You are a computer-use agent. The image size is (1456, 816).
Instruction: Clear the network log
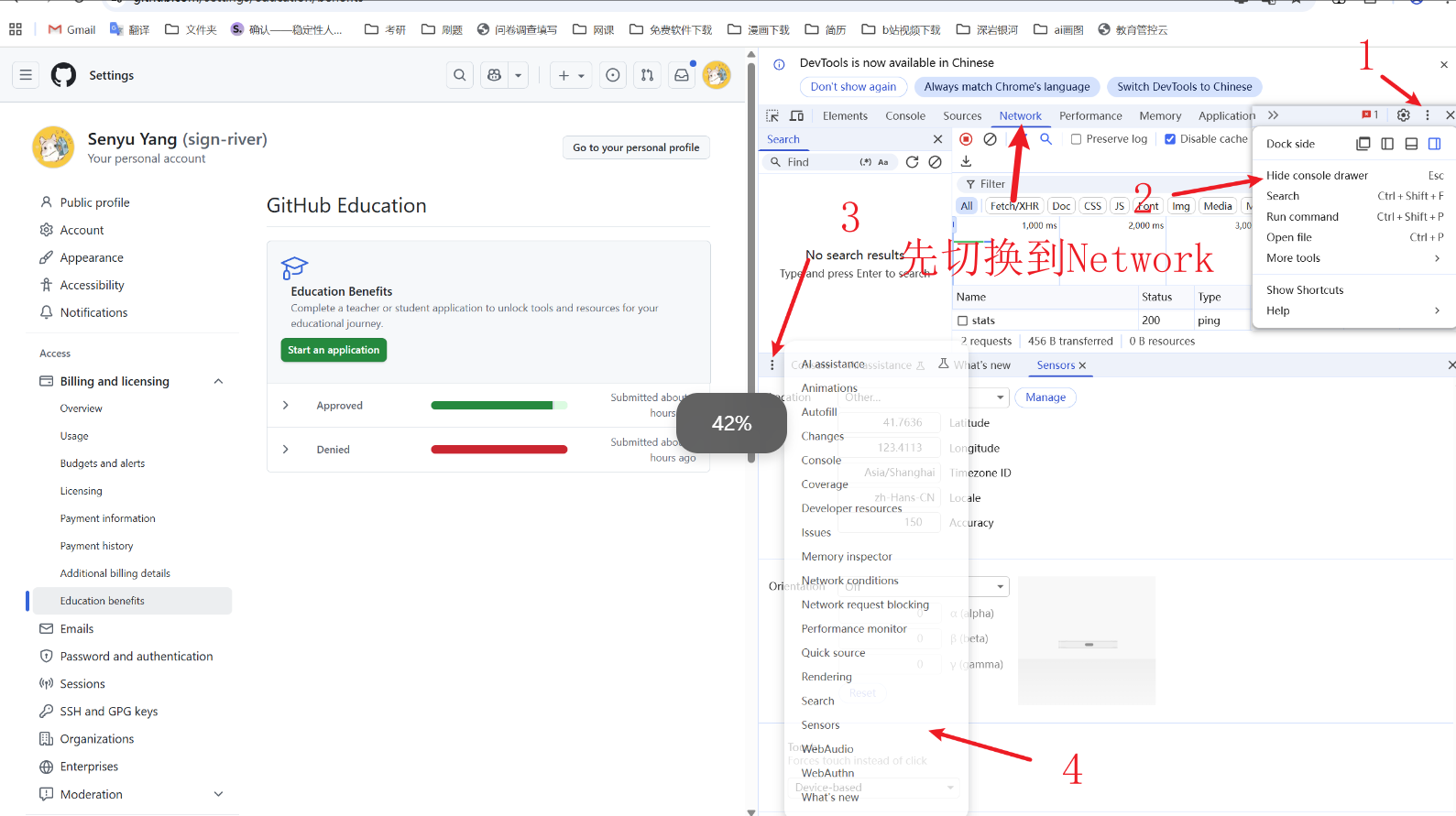pos(991,139)
